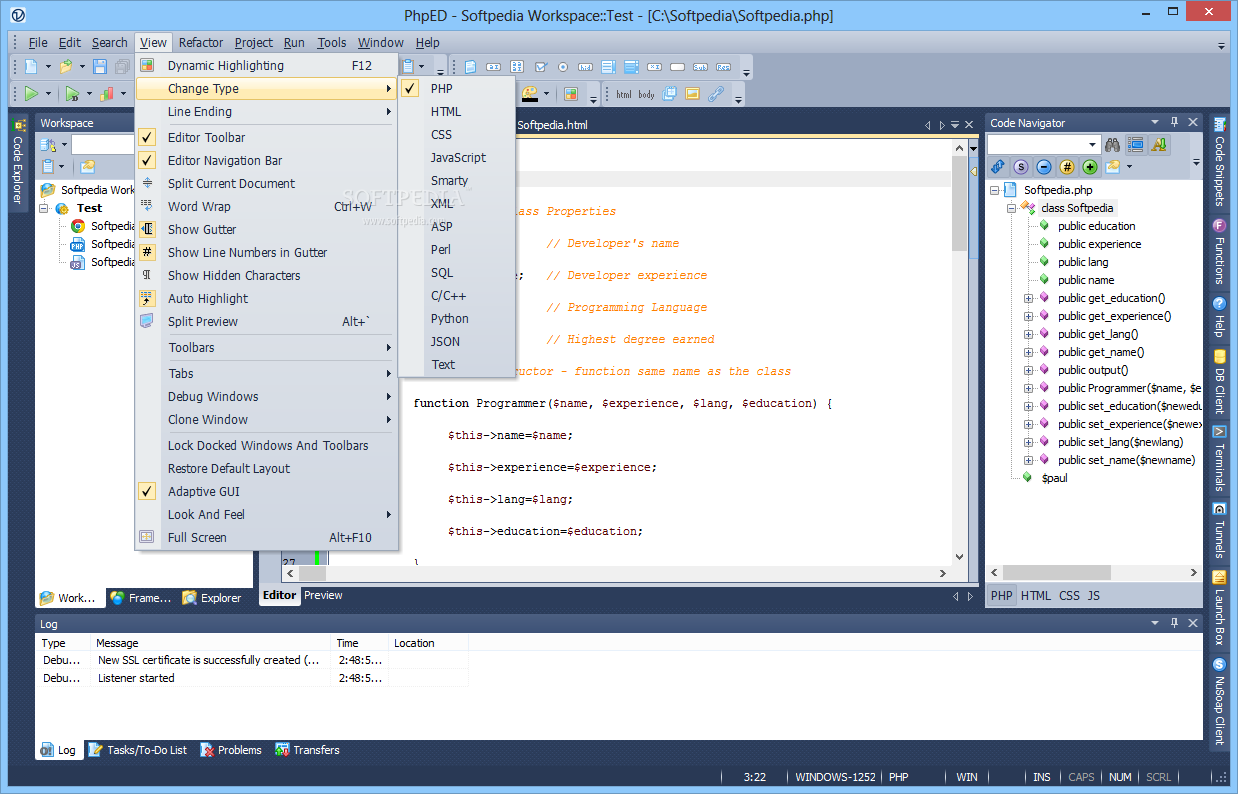The width and height of the screenshot is (1238, 794).
Task: Click the editor vertical scrollbar thumb
Action: click(x=960, y=205)
